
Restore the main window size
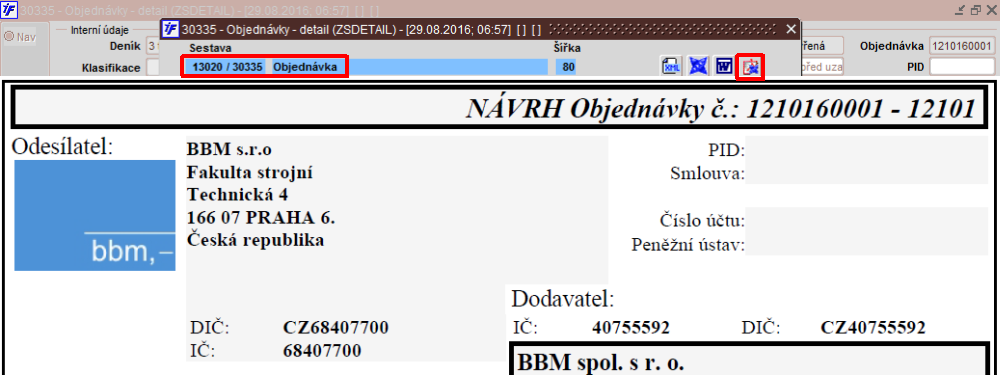[976, 10]
